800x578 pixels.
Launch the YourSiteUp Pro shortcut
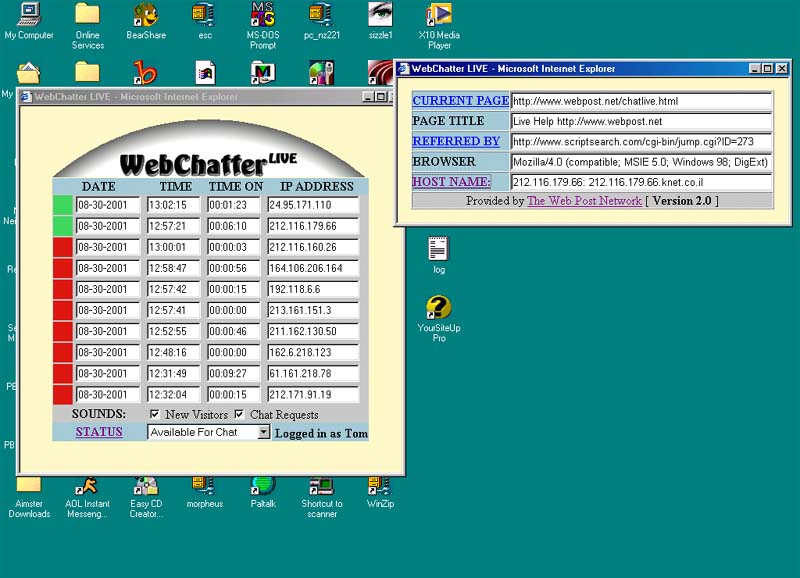tap(439, 318)
